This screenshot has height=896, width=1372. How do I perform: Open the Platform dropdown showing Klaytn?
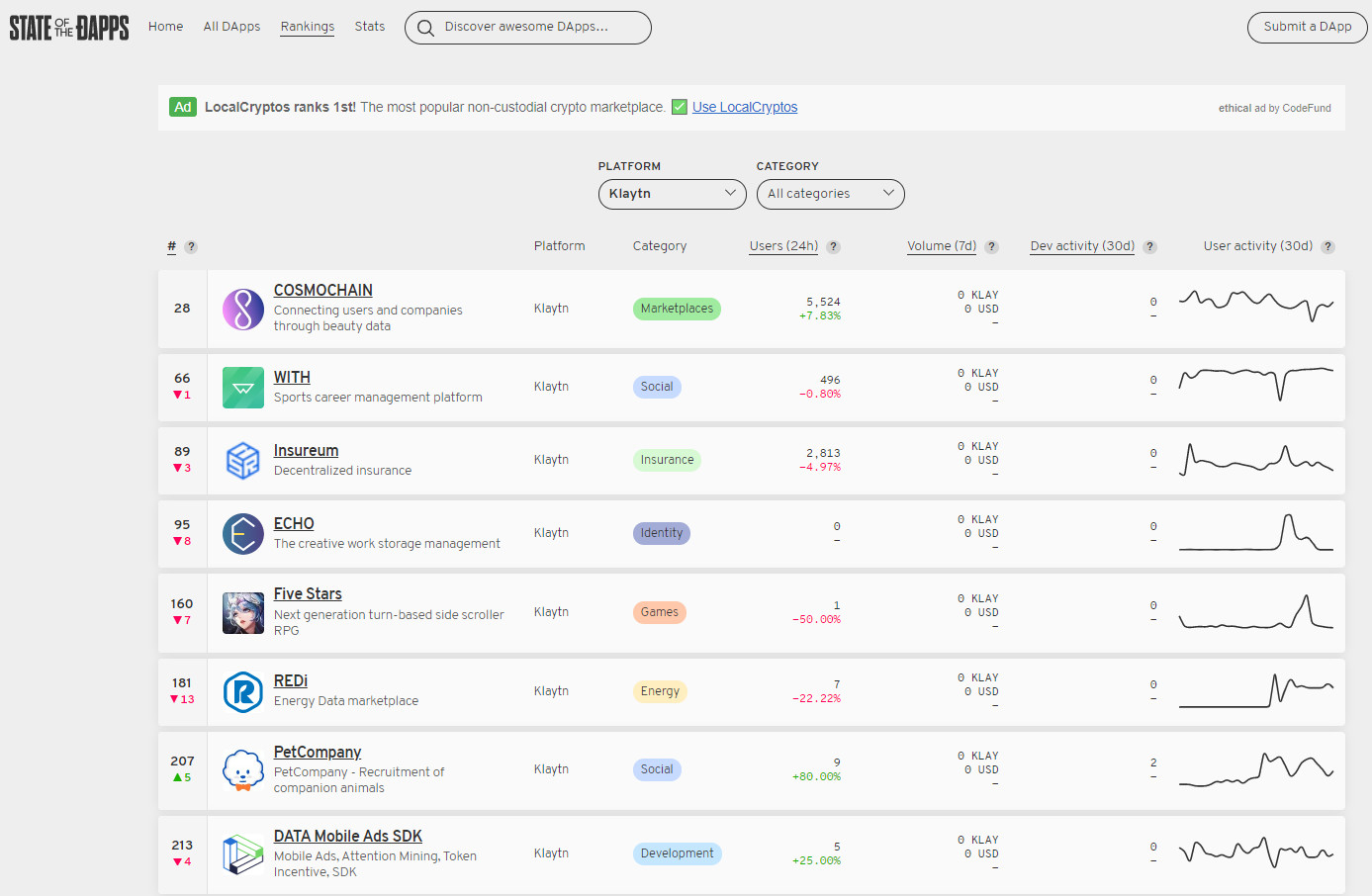click(x=673, y=194)
